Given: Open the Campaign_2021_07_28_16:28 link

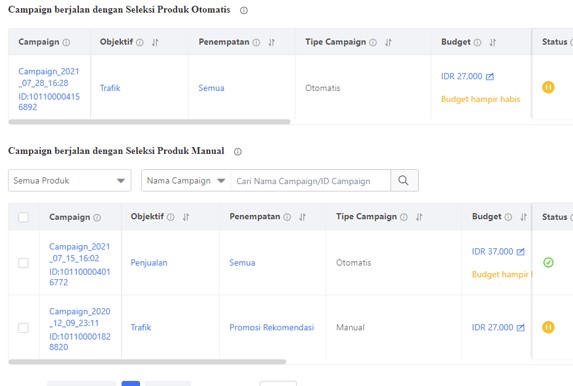Looking at the screenshot, I should [x=49, y=77].
